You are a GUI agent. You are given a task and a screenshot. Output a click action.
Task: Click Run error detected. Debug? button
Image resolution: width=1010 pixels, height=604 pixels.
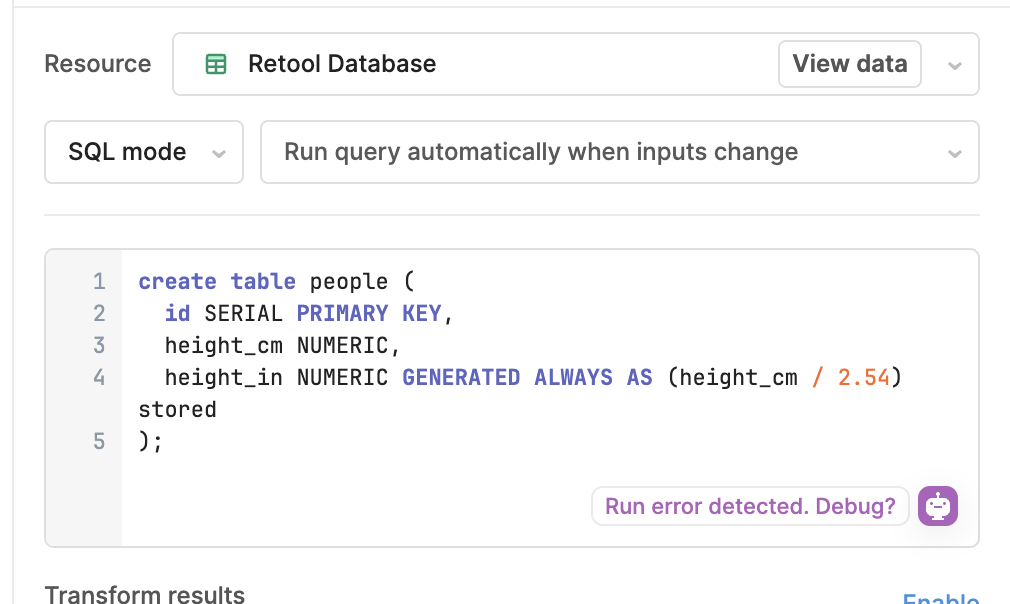point(750,506)
